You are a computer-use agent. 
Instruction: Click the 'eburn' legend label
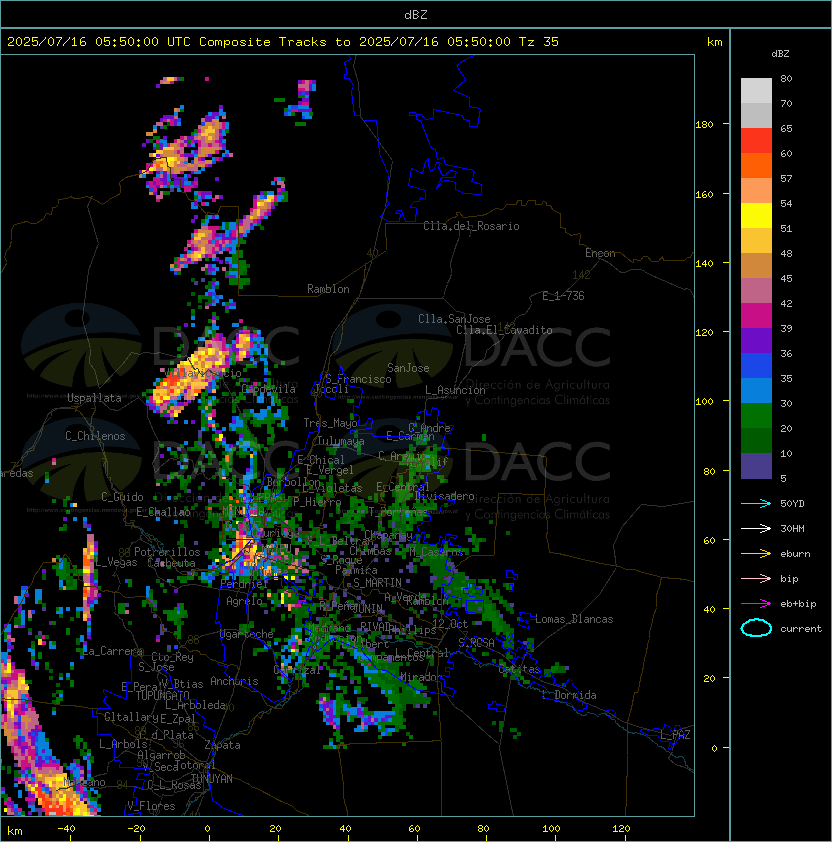(795, 554)
